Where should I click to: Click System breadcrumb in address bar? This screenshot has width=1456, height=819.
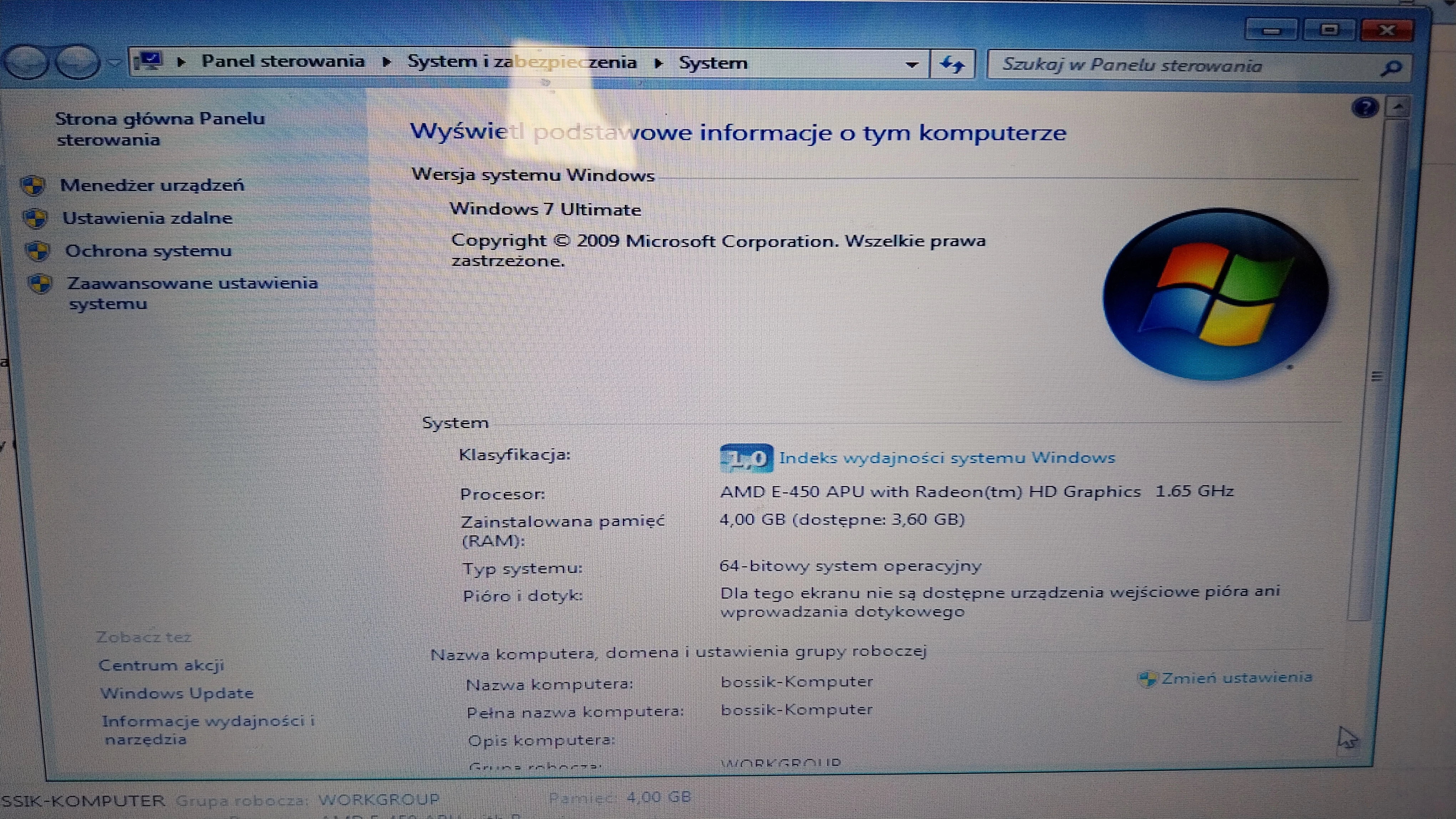pos(713,63)
